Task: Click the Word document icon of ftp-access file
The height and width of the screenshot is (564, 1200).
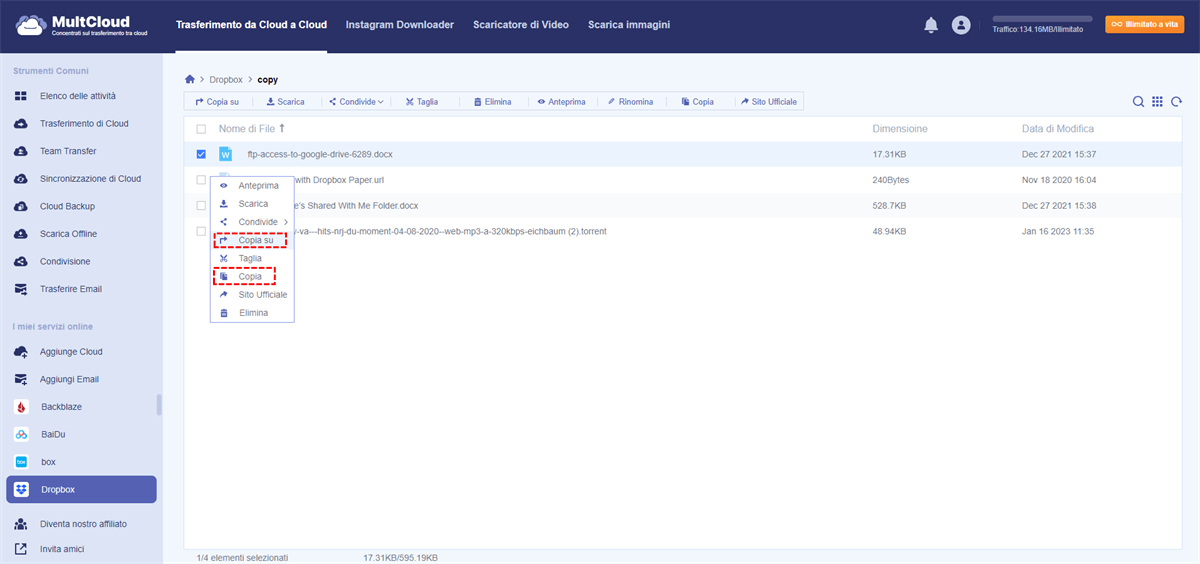Action: 226,154
